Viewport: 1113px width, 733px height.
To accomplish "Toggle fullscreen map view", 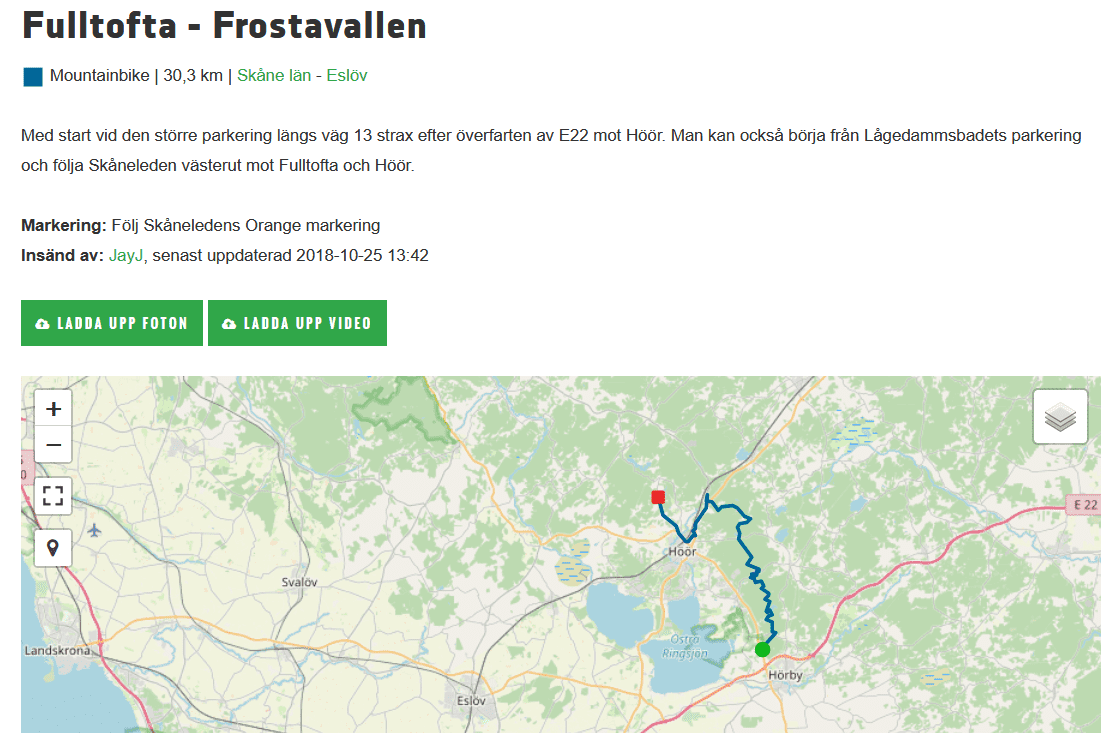I will point(53,495).
